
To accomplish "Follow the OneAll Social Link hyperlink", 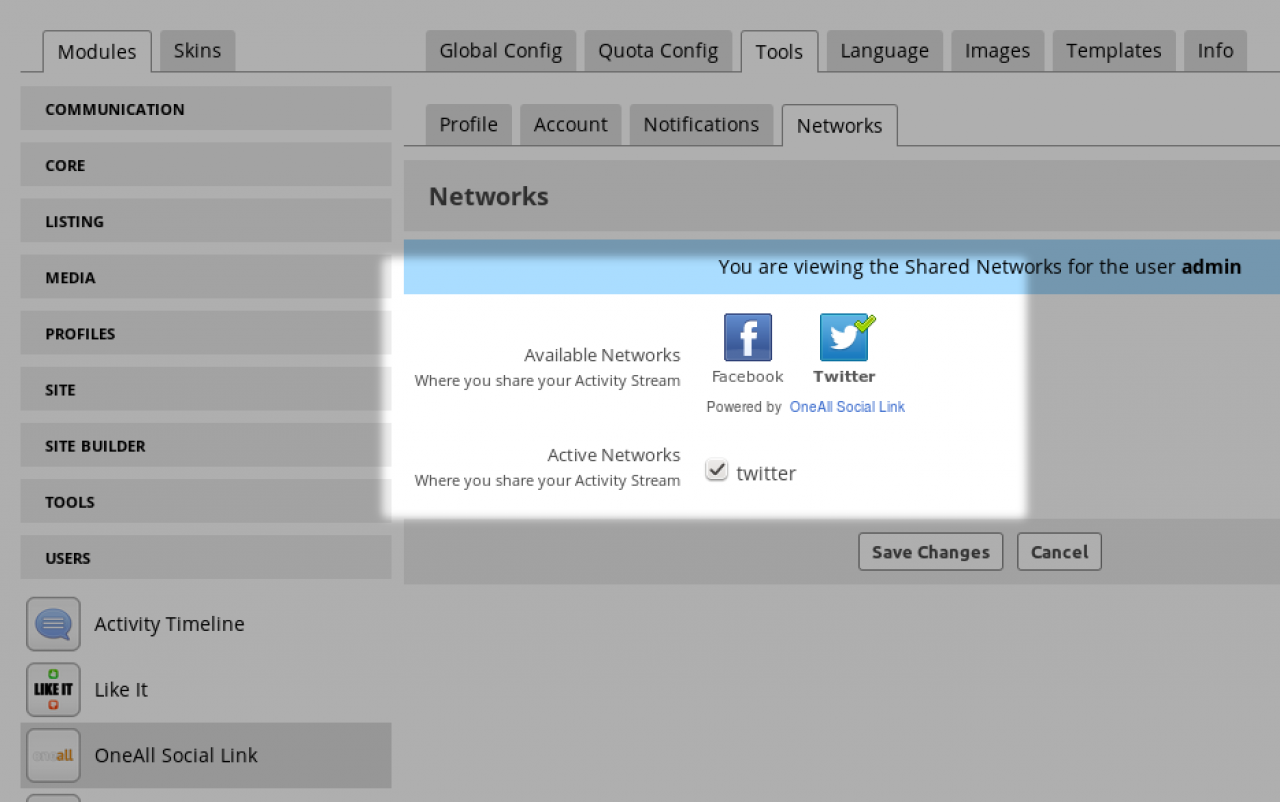I will coord(847,407).
